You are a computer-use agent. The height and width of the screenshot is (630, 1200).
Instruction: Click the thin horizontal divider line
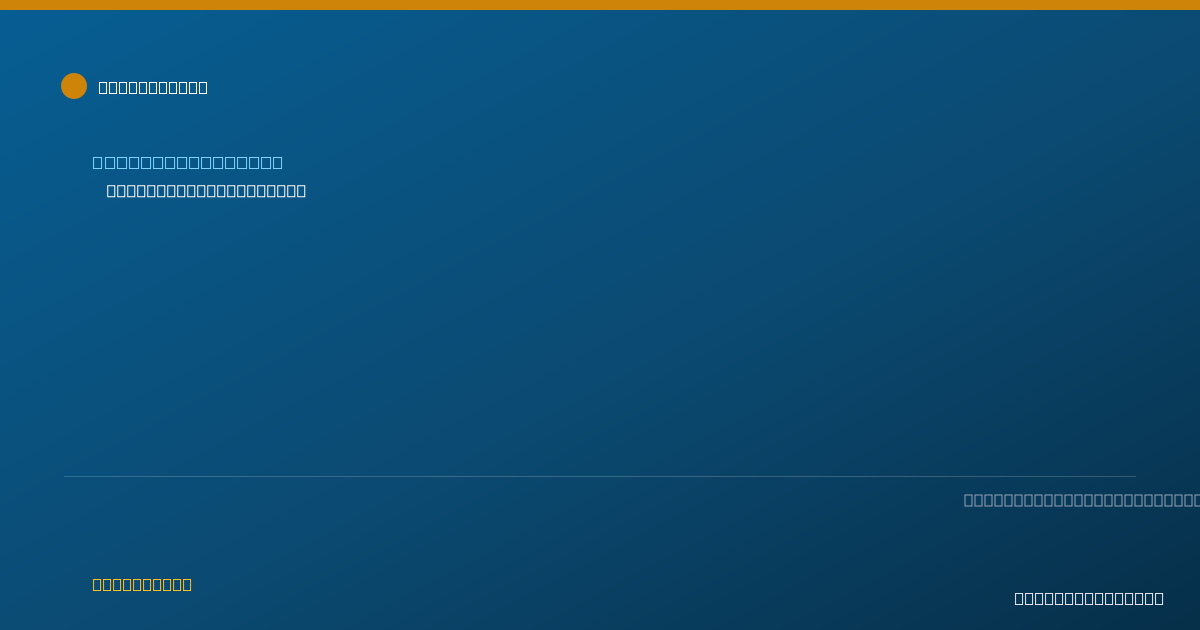point(600,476)
